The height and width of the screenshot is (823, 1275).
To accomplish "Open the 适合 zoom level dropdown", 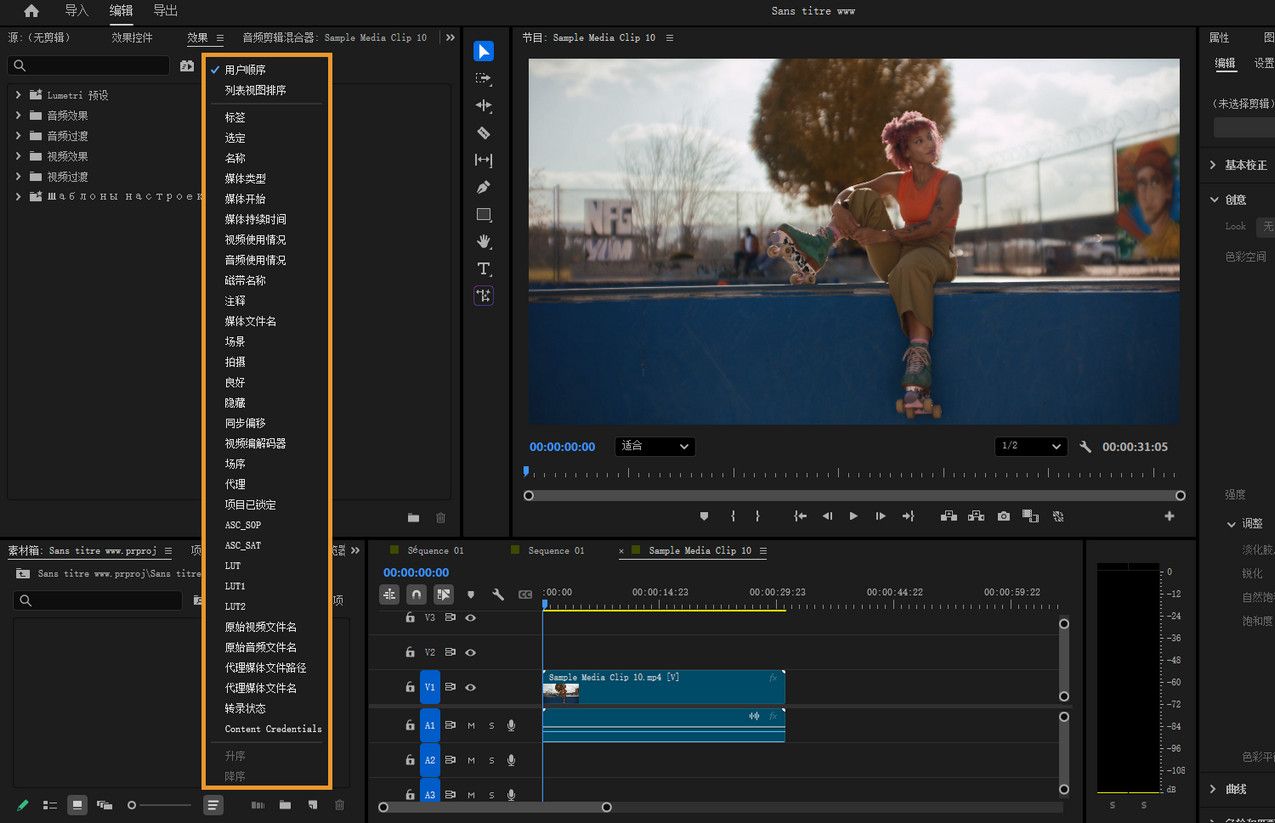I will coord(655,446).
